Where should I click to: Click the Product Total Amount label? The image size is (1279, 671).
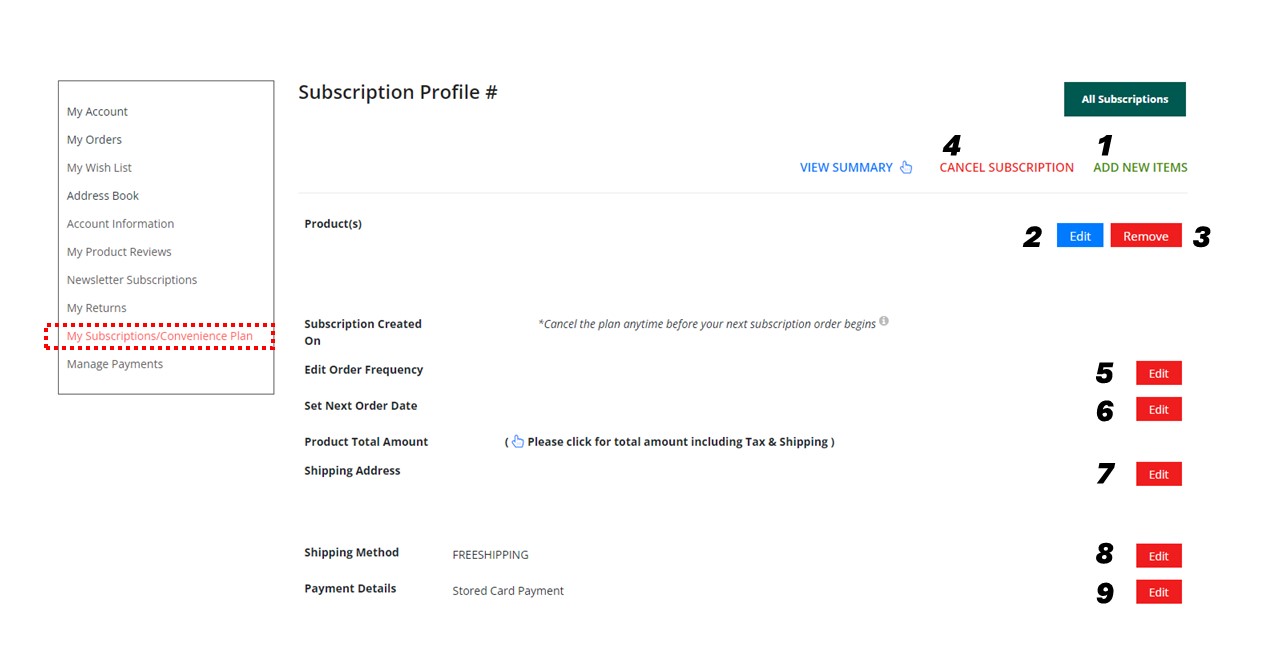[366, 441]
